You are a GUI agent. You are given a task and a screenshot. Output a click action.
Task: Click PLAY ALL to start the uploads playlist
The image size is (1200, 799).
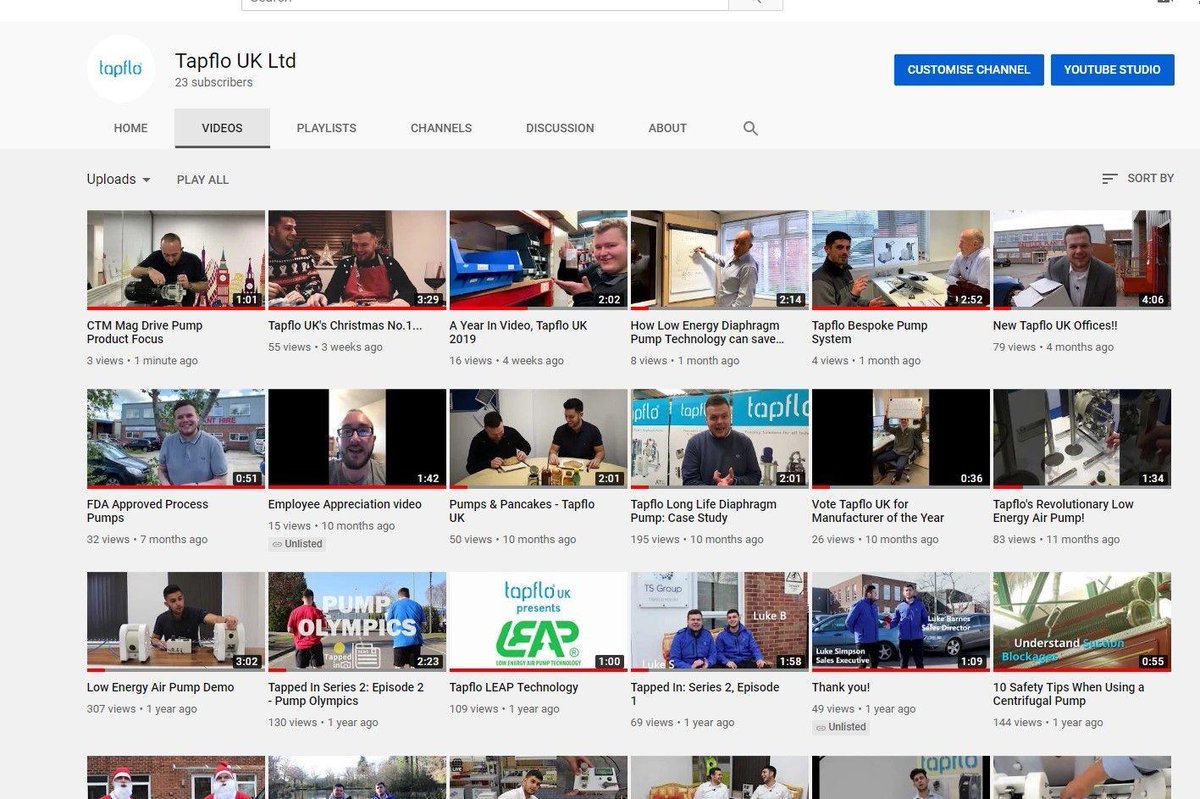(x=203, y=179)
